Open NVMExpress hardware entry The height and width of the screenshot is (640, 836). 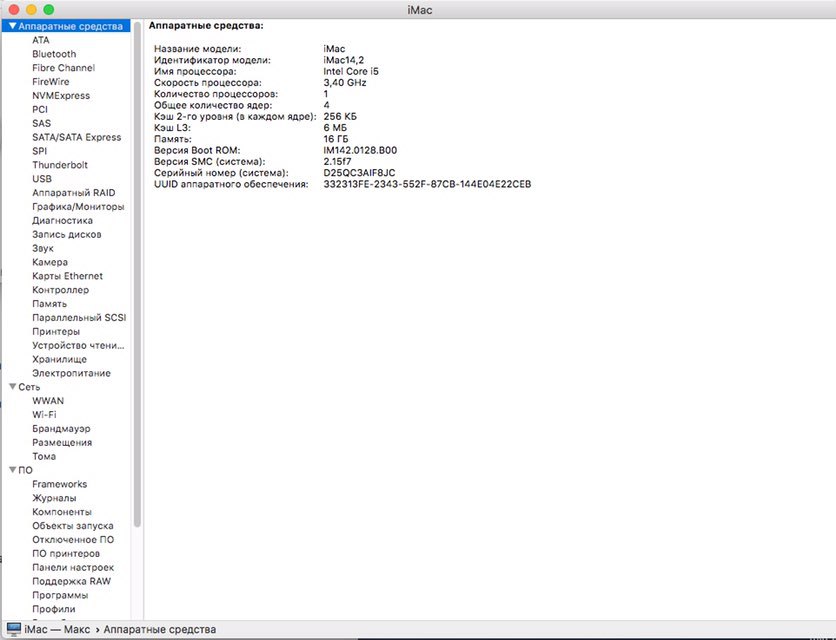coord(61,95)
